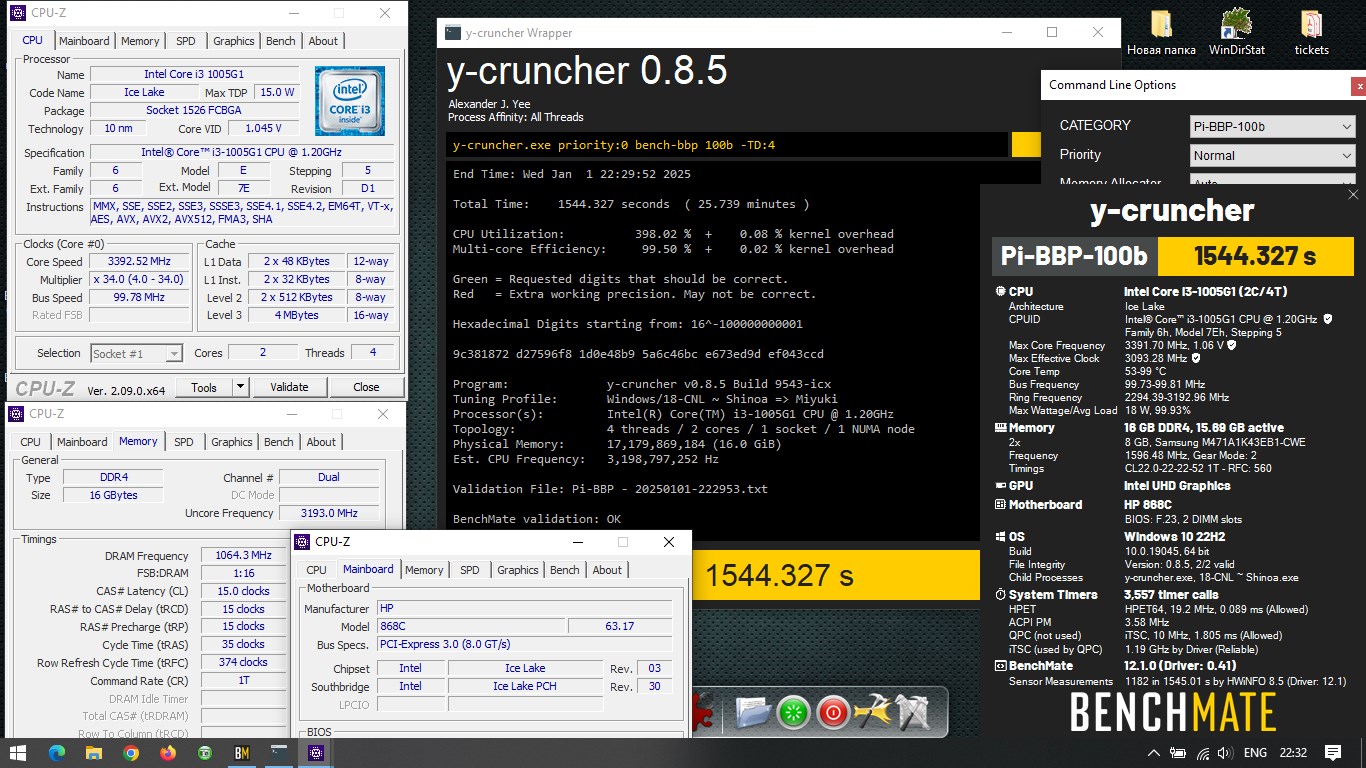The width and height of the screenshot is (1366, 768).
Task: Select SPD tab in top CPU-Z window
Action: (x=185, y=41)
